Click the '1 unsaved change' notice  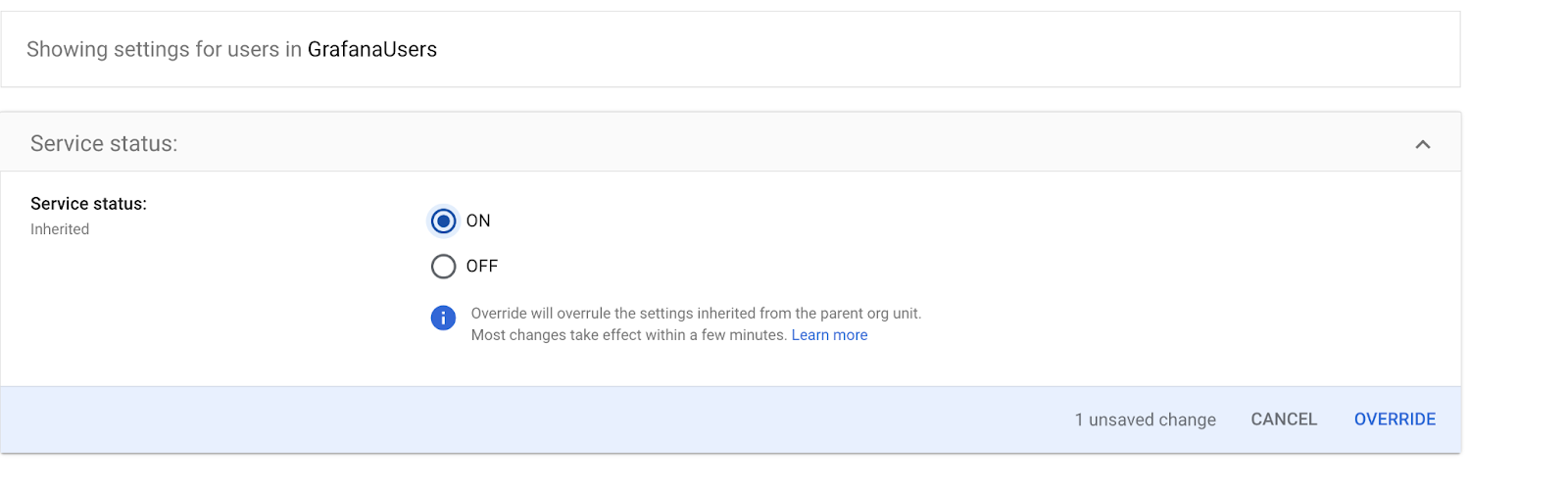coord(1145,420)
